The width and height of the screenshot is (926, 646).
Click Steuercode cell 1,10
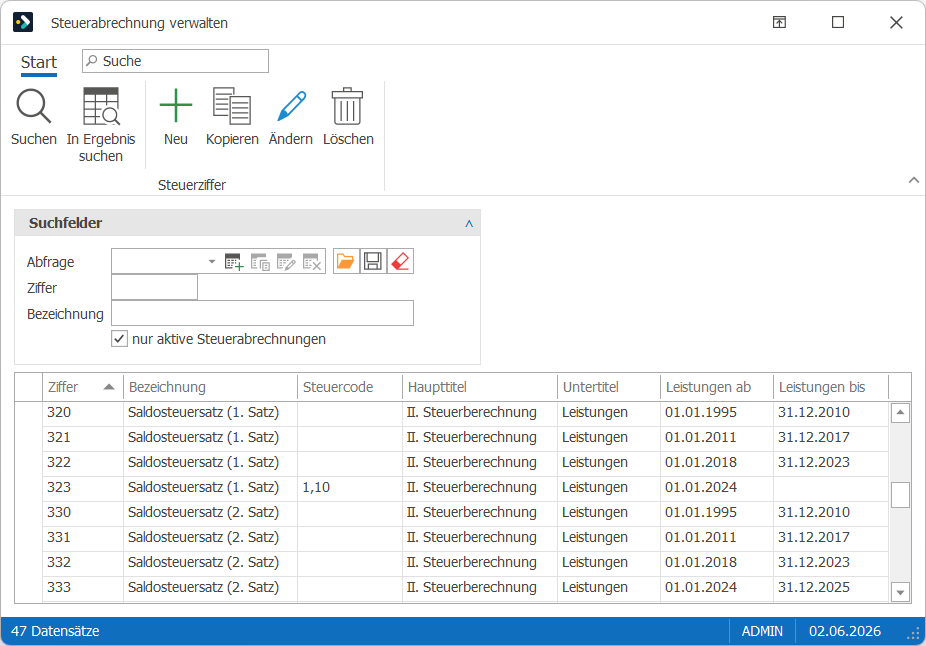pos(350,488)
